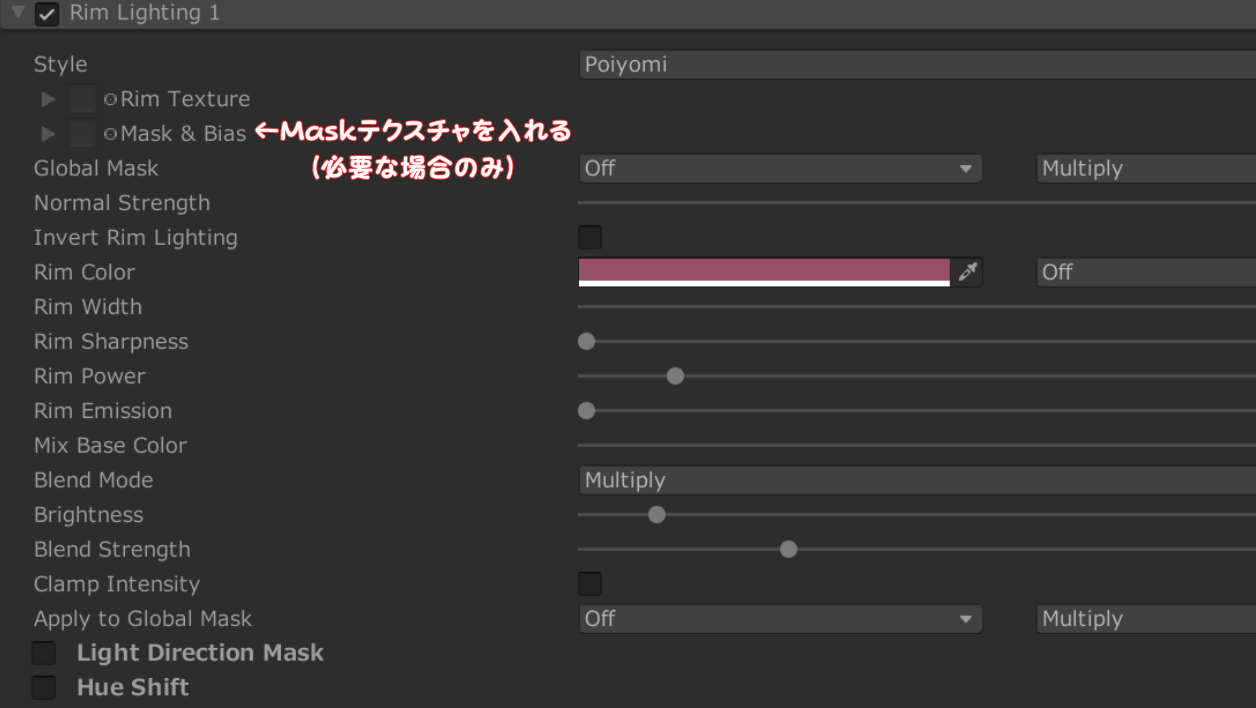Expand the Mask & Bias disclosure triangle

(x=47, y=133)
